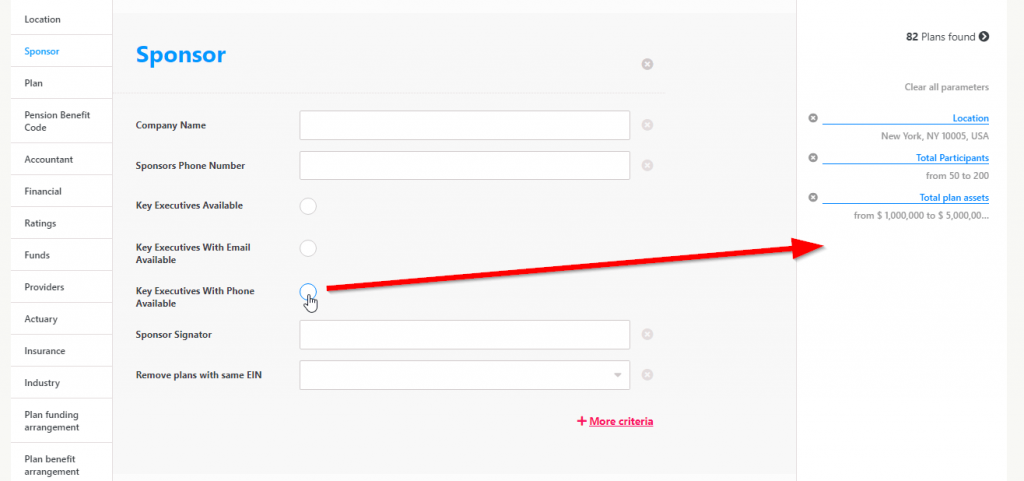Switch to the Accountant sidebar section
The image size is (1024, 481).
49,159
